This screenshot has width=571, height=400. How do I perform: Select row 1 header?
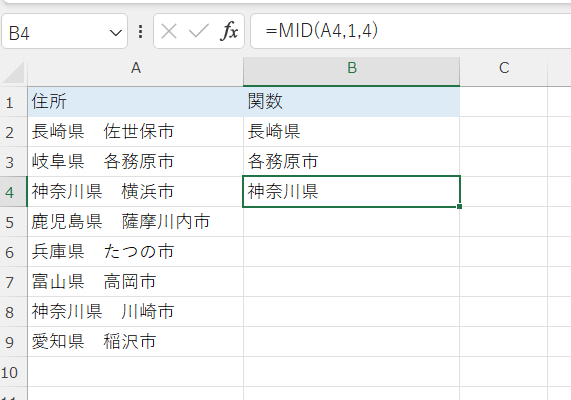pyautogui.click(x=13, y=102)
